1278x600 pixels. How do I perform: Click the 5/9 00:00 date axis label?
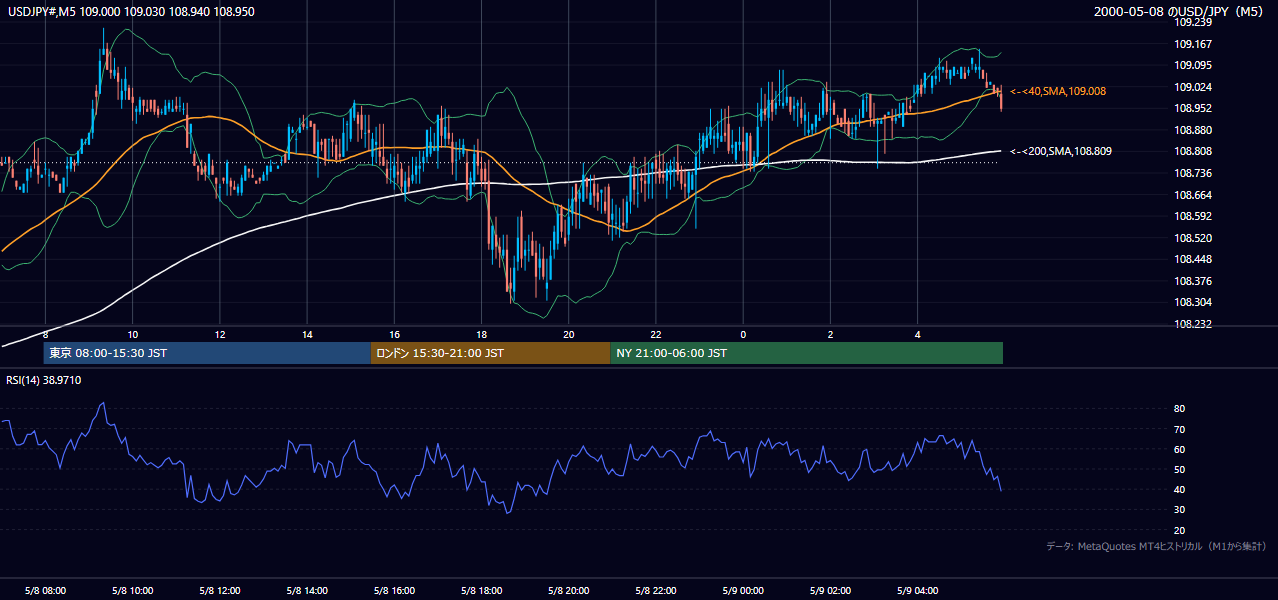[x=744, y=590]
